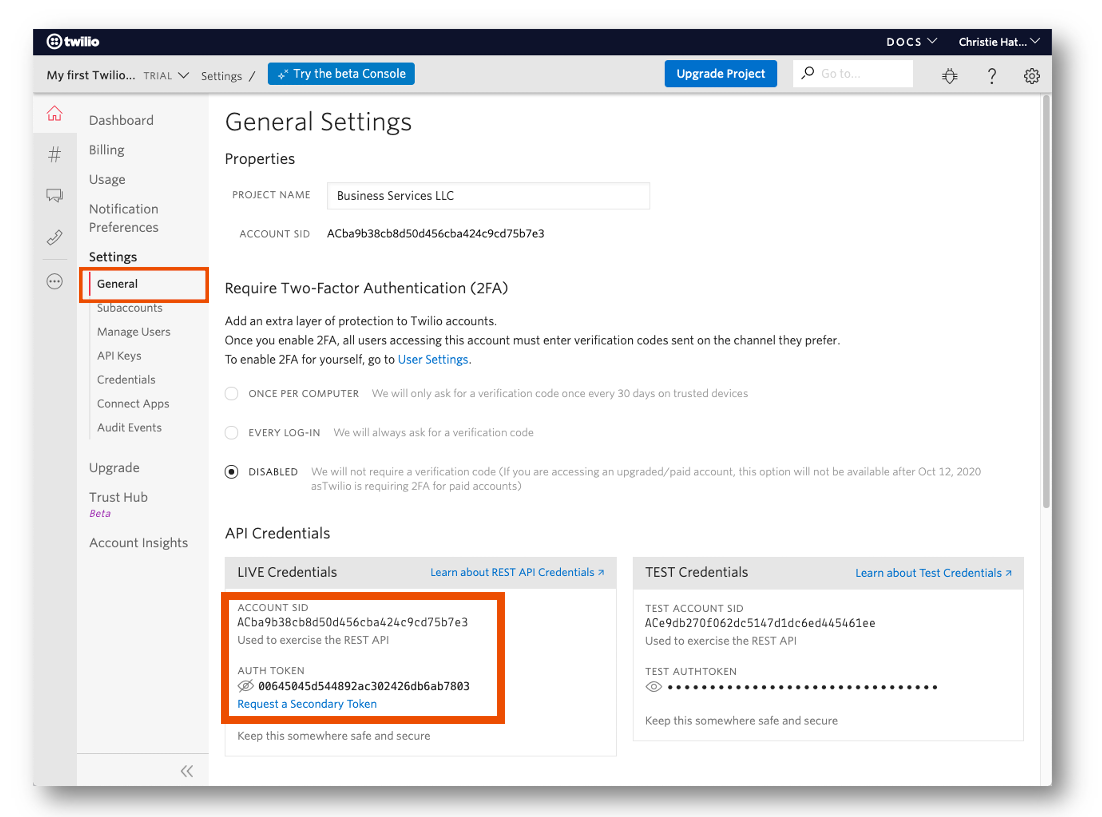Select Once Per Computer 2FA option
Screen dimensions: 1102x817
point(231,394)
